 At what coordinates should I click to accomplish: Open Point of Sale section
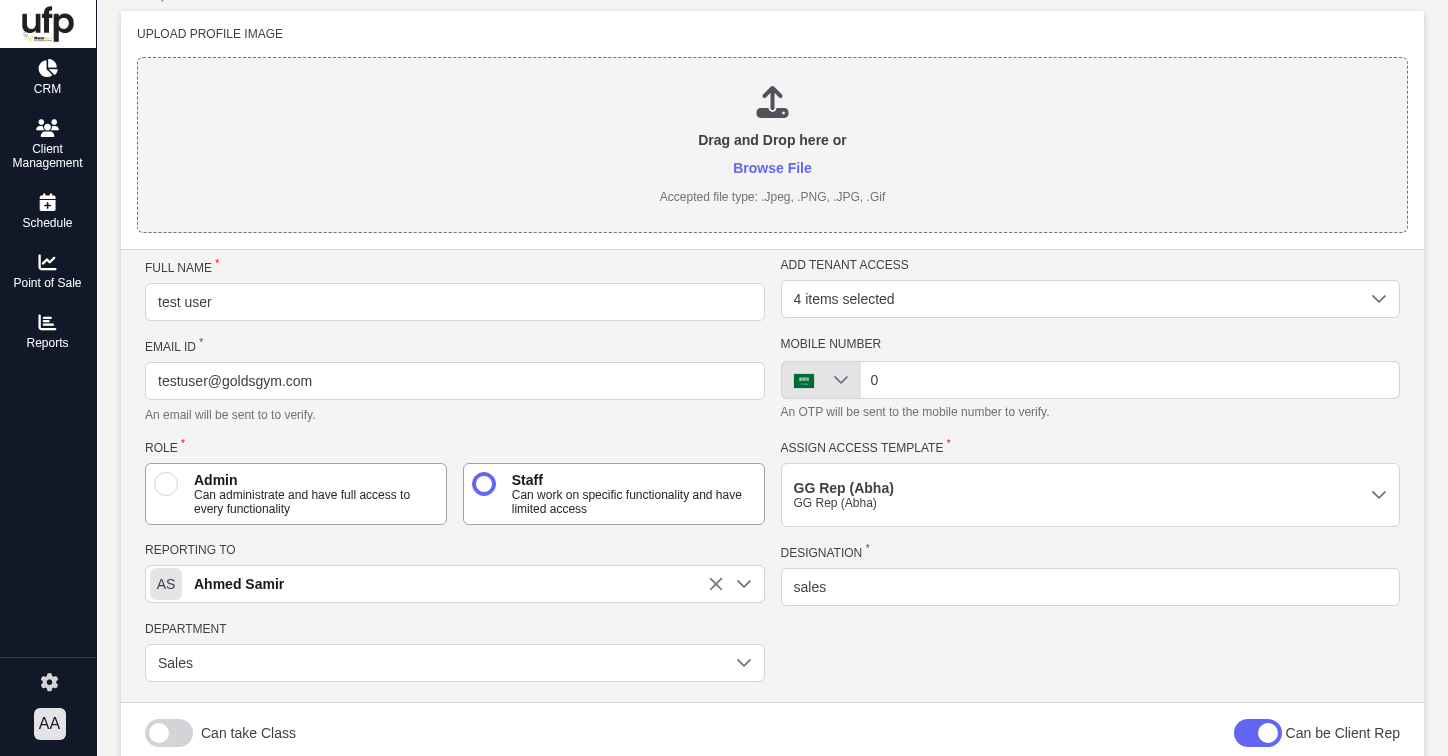coord(47,262)
